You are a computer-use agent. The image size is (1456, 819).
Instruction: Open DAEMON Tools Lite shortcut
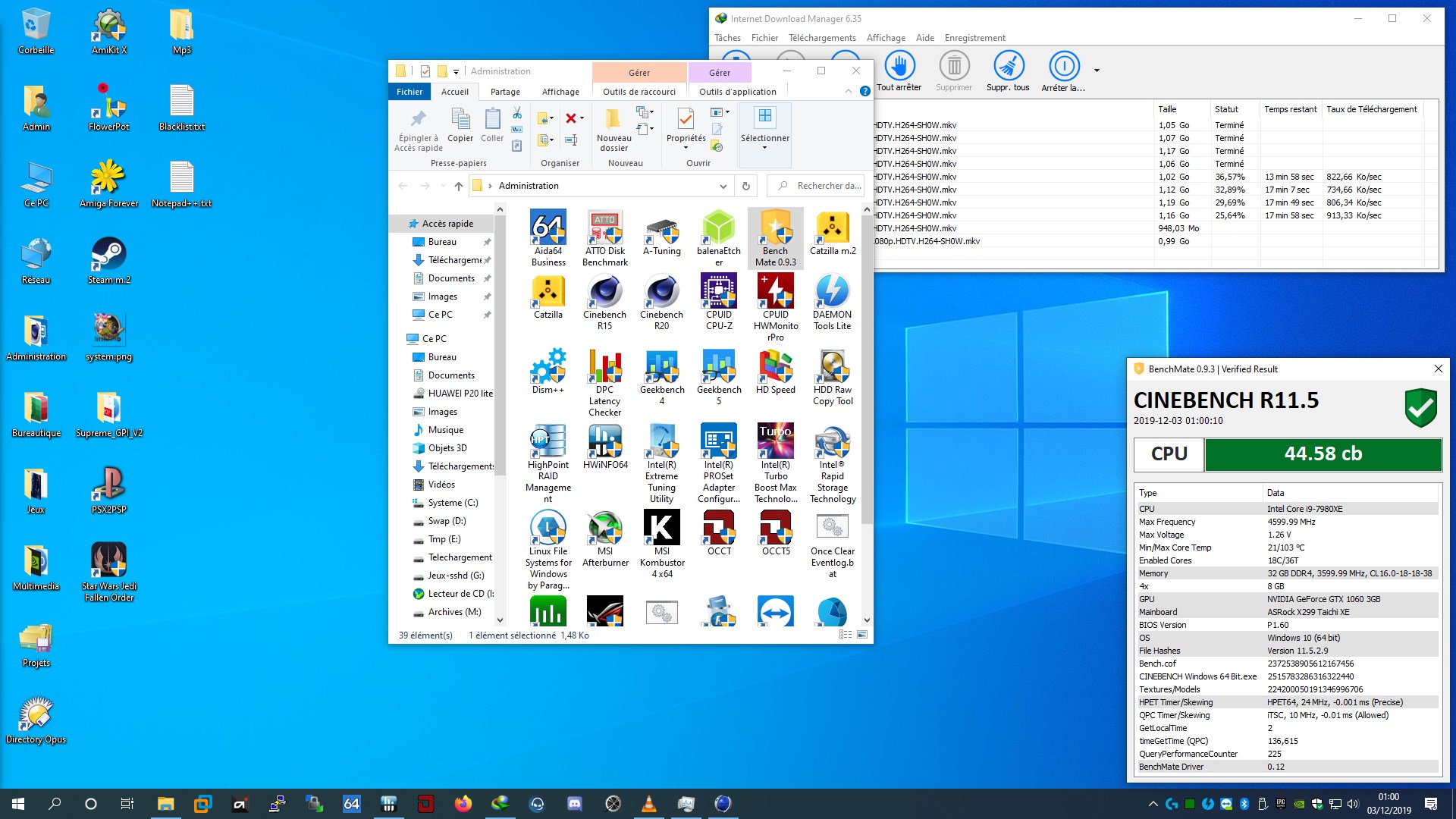[833, 302]
